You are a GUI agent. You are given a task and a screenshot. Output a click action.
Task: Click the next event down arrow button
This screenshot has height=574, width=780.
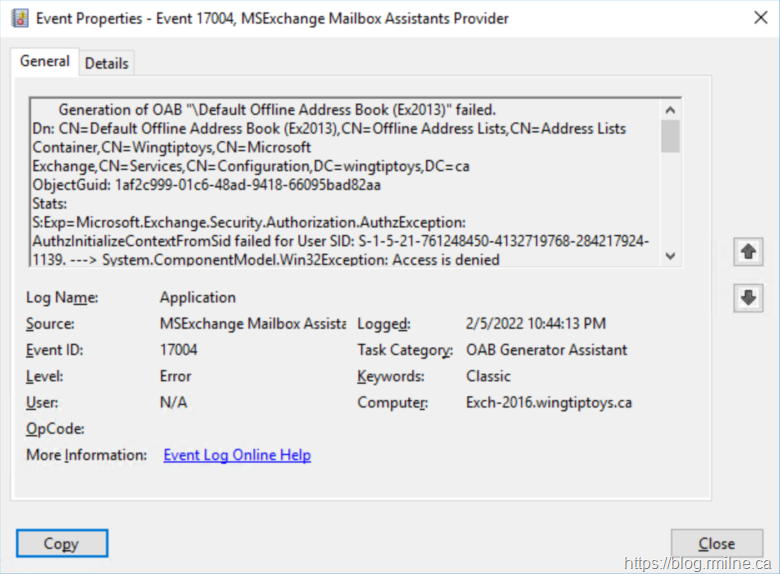pyautogui.click(x=747, y=297)
